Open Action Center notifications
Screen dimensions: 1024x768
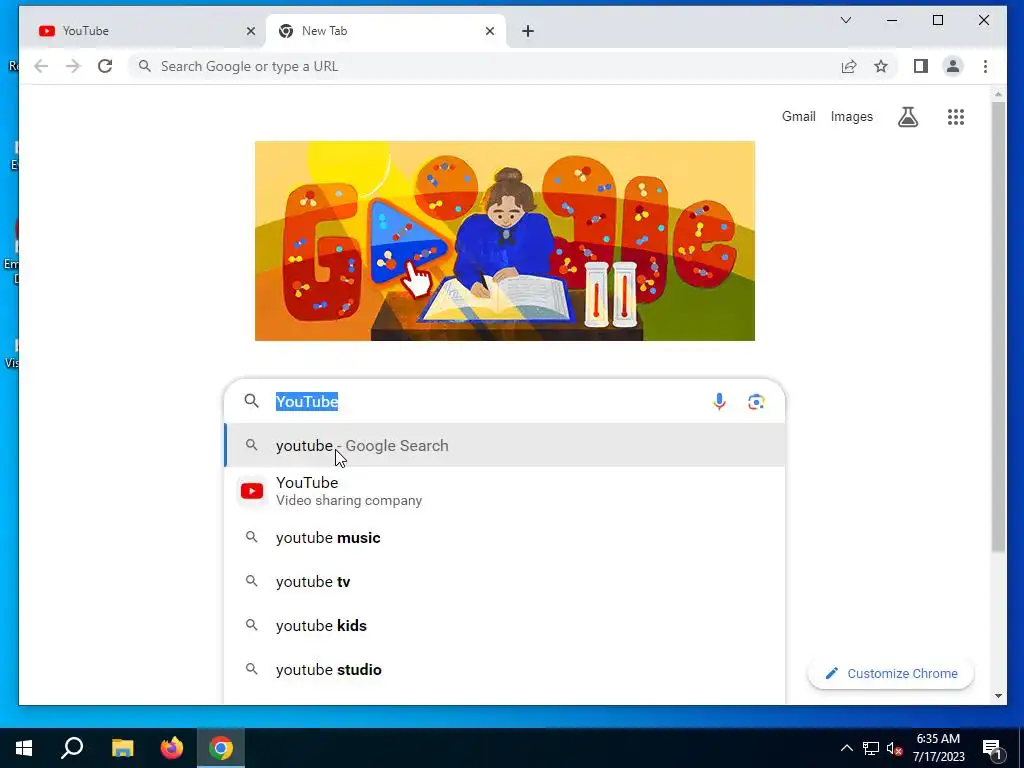pyautogui.click(x=992, y=748)
